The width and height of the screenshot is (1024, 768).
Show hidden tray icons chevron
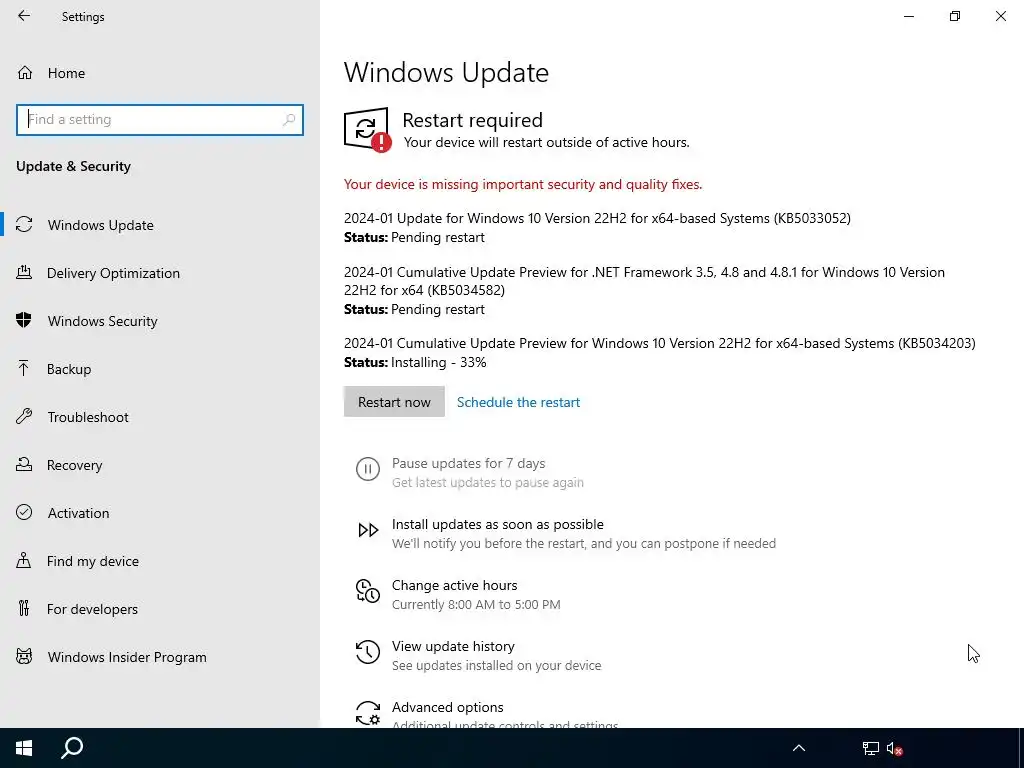click(x=799, y=748)
